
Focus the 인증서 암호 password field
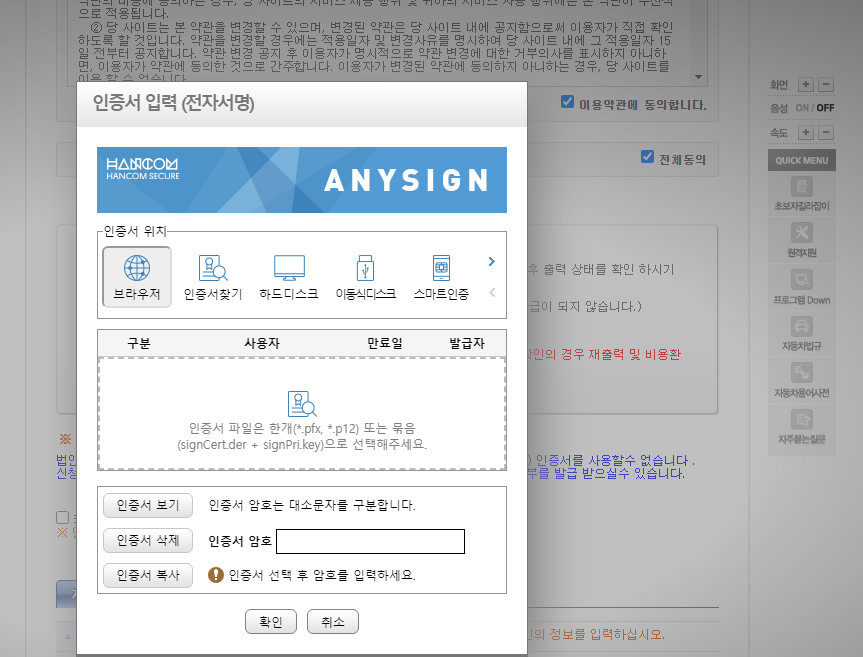tap(370, 542)
